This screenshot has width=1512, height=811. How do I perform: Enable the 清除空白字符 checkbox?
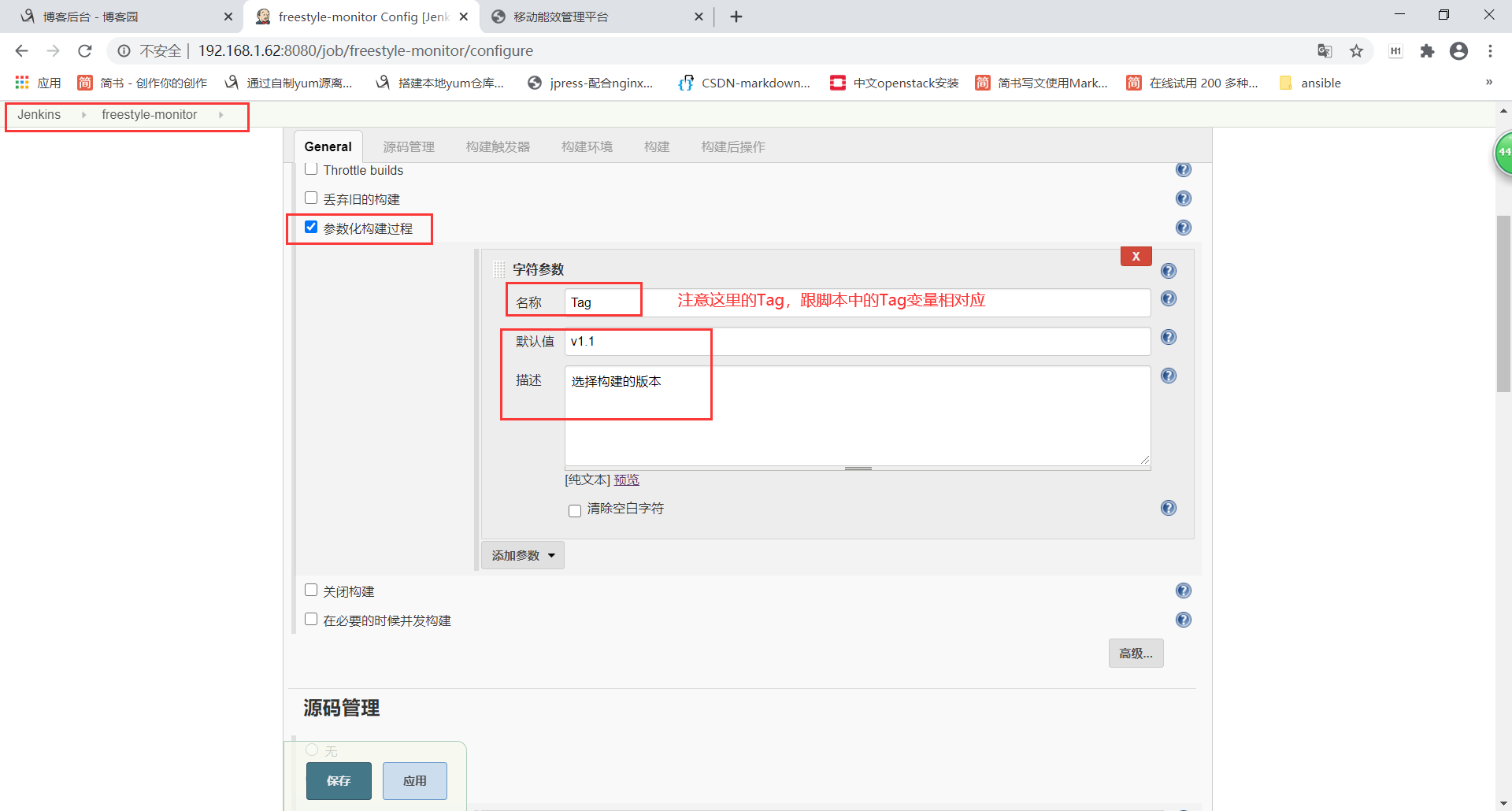click(575, 510)
